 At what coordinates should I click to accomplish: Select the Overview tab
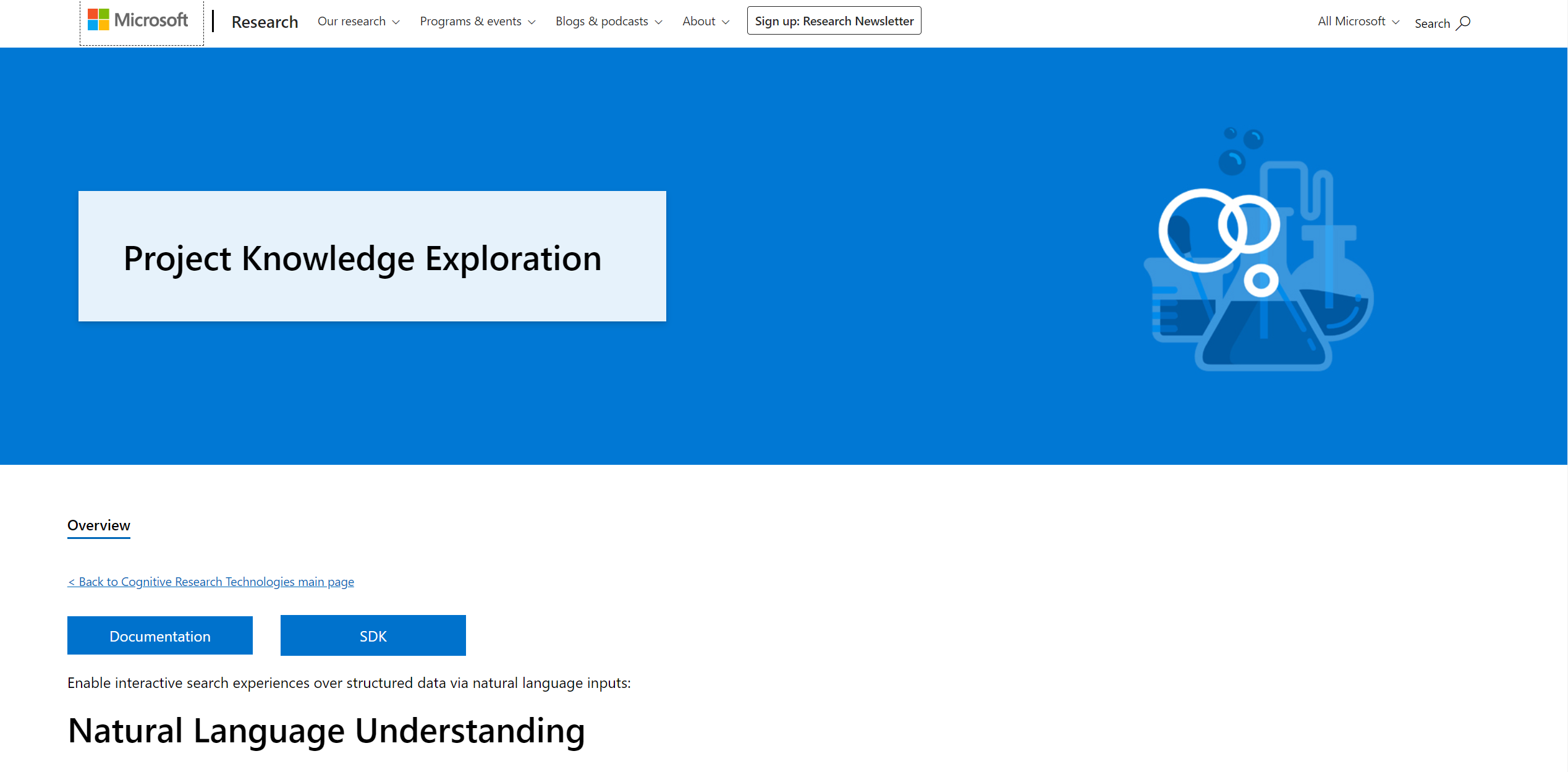click(x=98, y=524)
